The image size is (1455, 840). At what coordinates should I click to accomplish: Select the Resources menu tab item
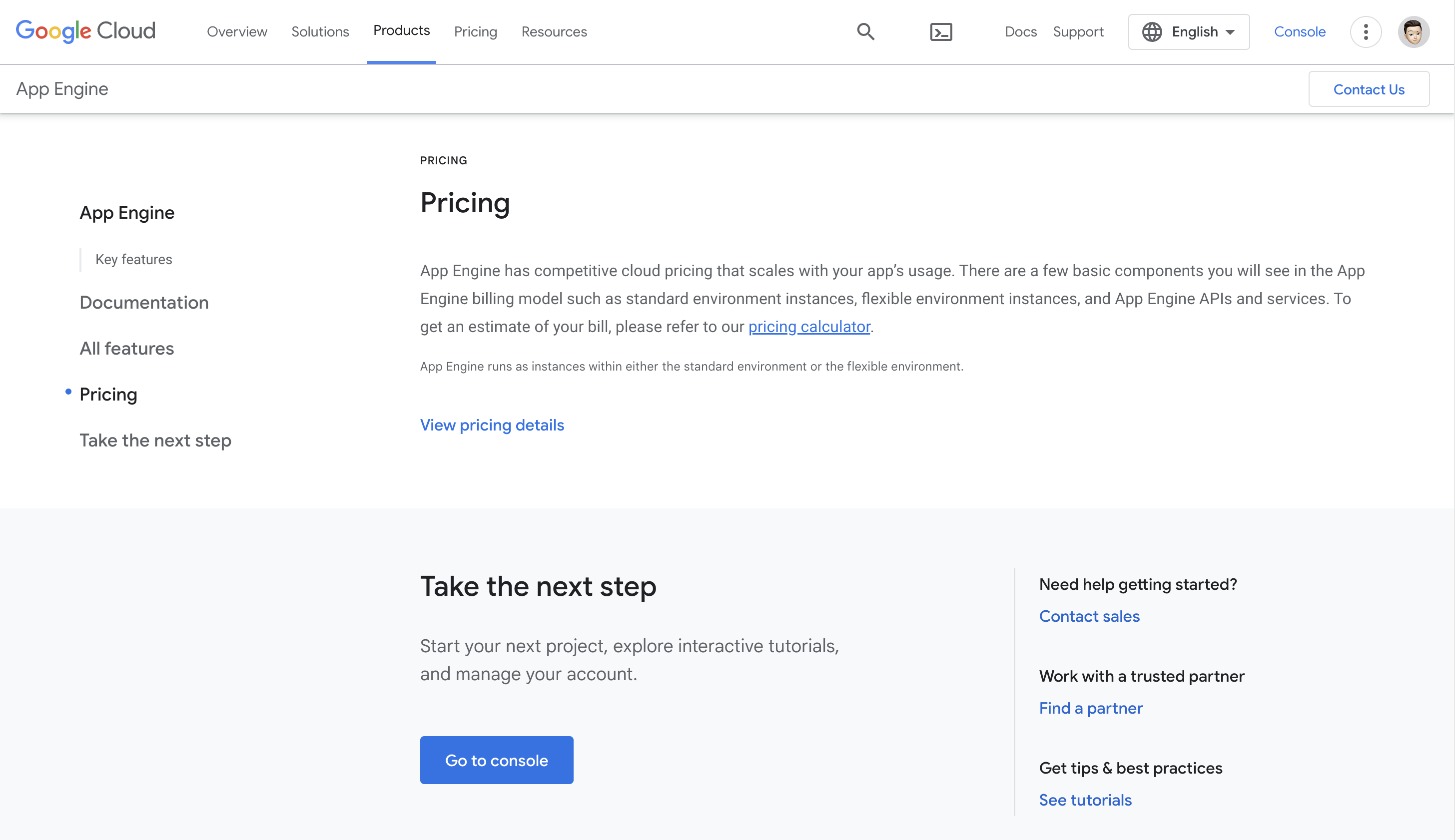(x=554, y=31)
